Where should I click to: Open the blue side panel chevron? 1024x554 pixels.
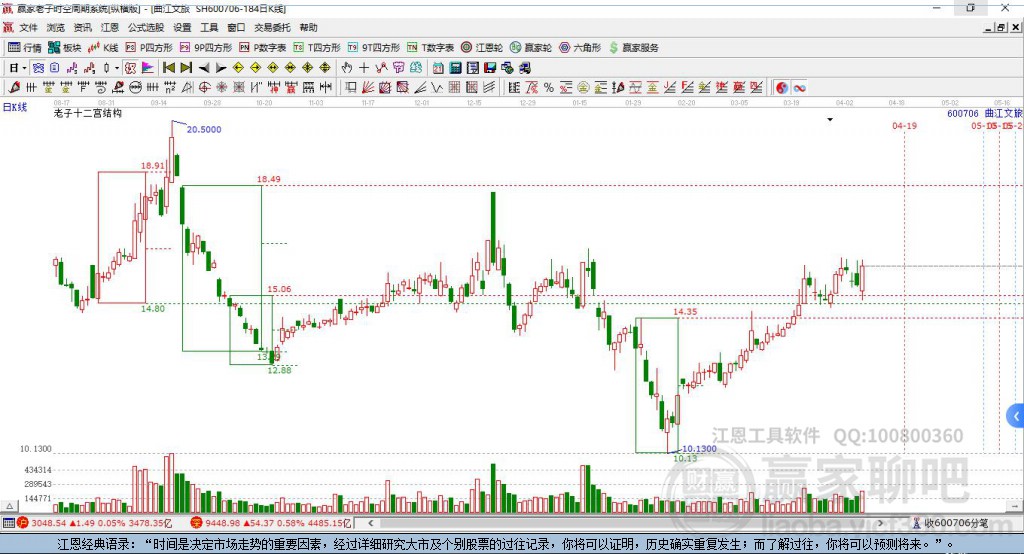coord(1016,416)
